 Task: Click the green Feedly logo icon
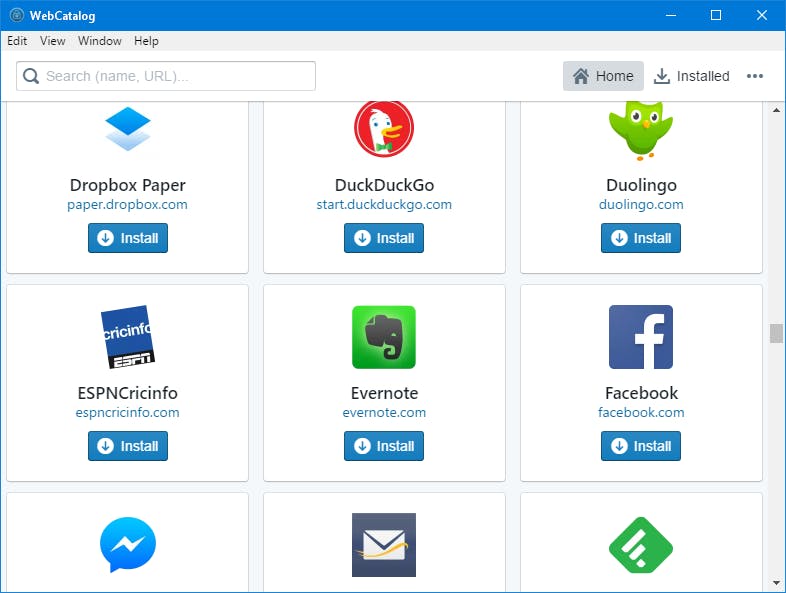point(641,545)
